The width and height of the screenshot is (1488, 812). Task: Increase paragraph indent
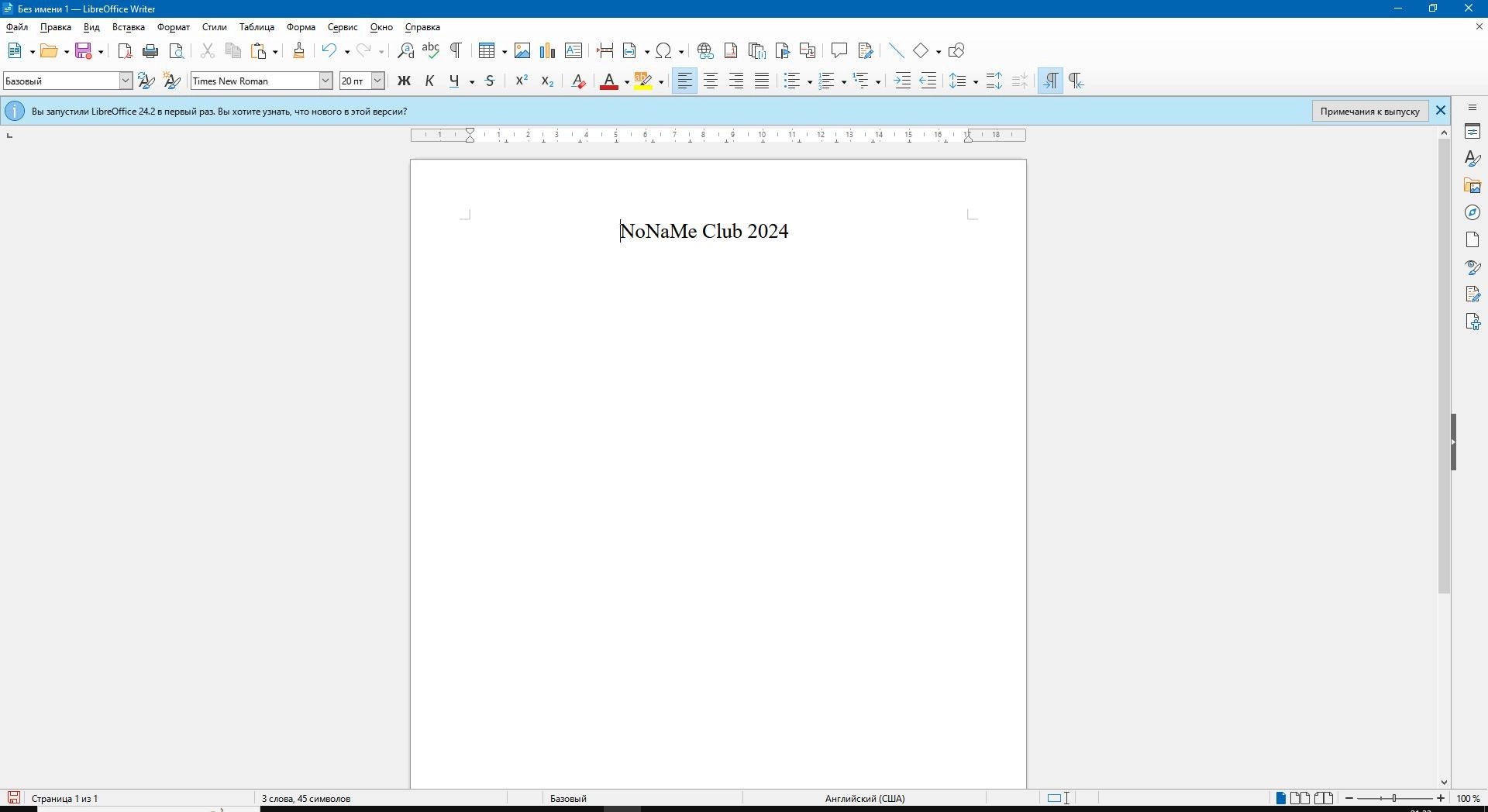(902, 81)
